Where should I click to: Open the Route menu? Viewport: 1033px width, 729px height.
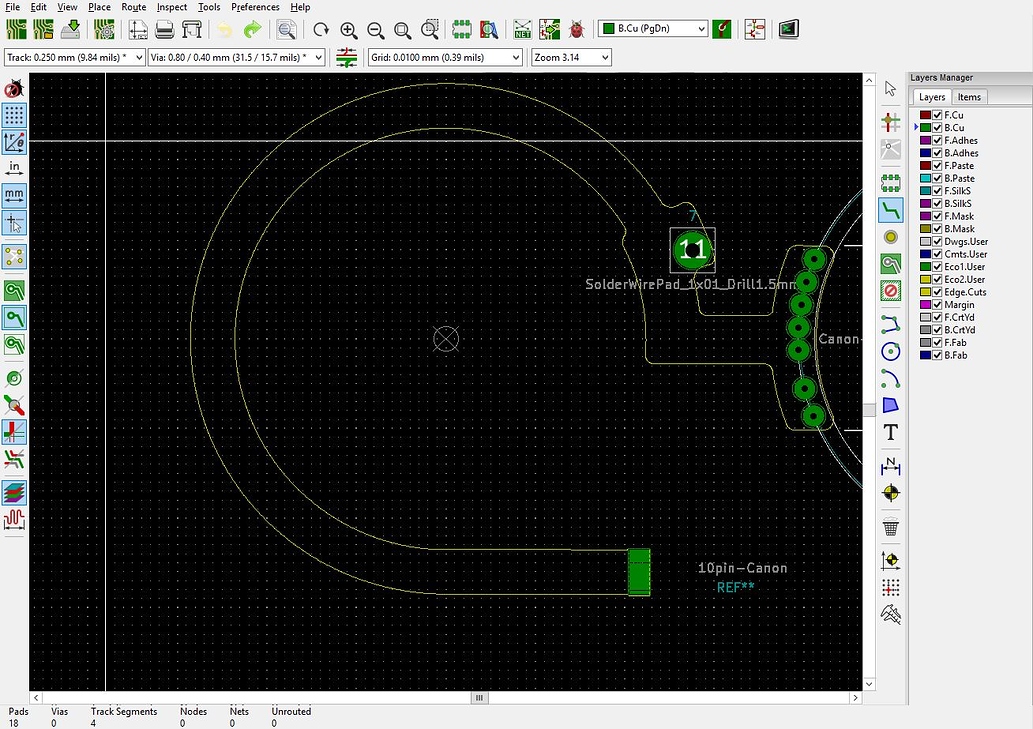133,7
